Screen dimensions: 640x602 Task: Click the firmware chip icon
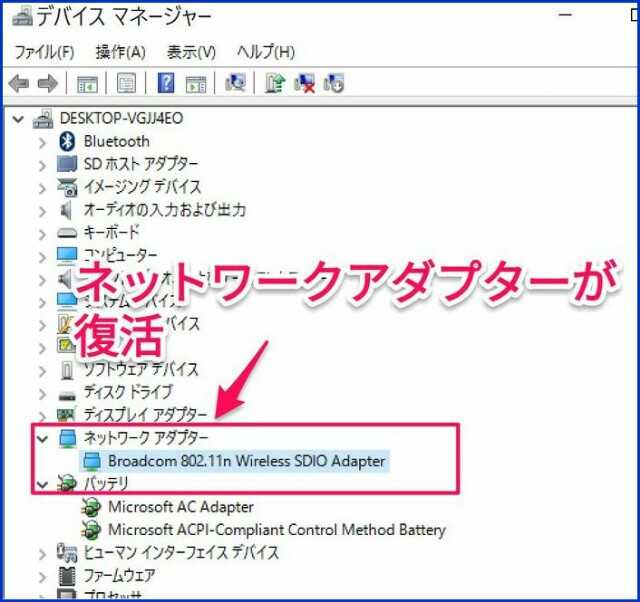point(67,575)
